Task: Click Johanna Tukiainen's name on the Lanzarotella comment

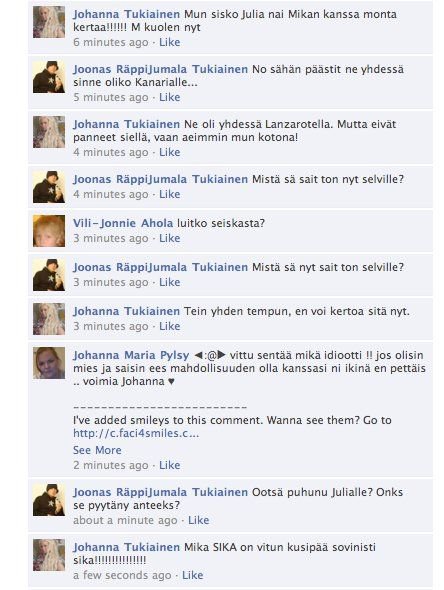Action: tap(126, 124)
